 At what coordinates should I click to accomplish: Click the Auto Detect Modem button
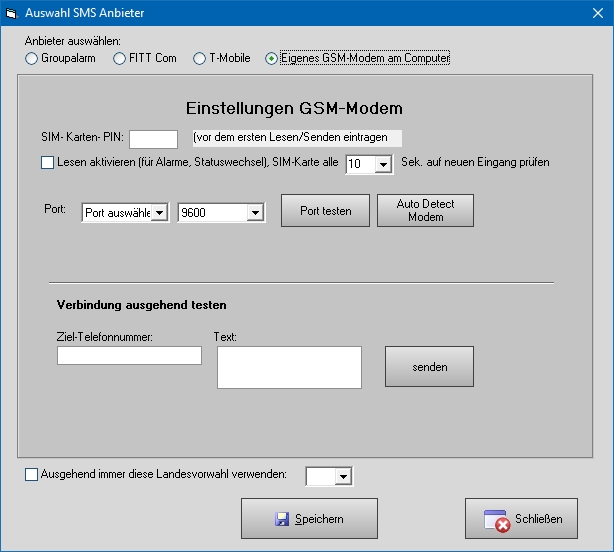click(x=425, y=211)
